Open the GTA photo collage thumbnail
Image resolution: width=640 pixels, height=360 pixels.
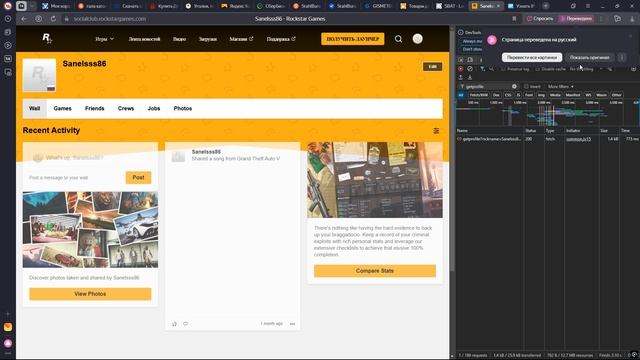point(90,230)
